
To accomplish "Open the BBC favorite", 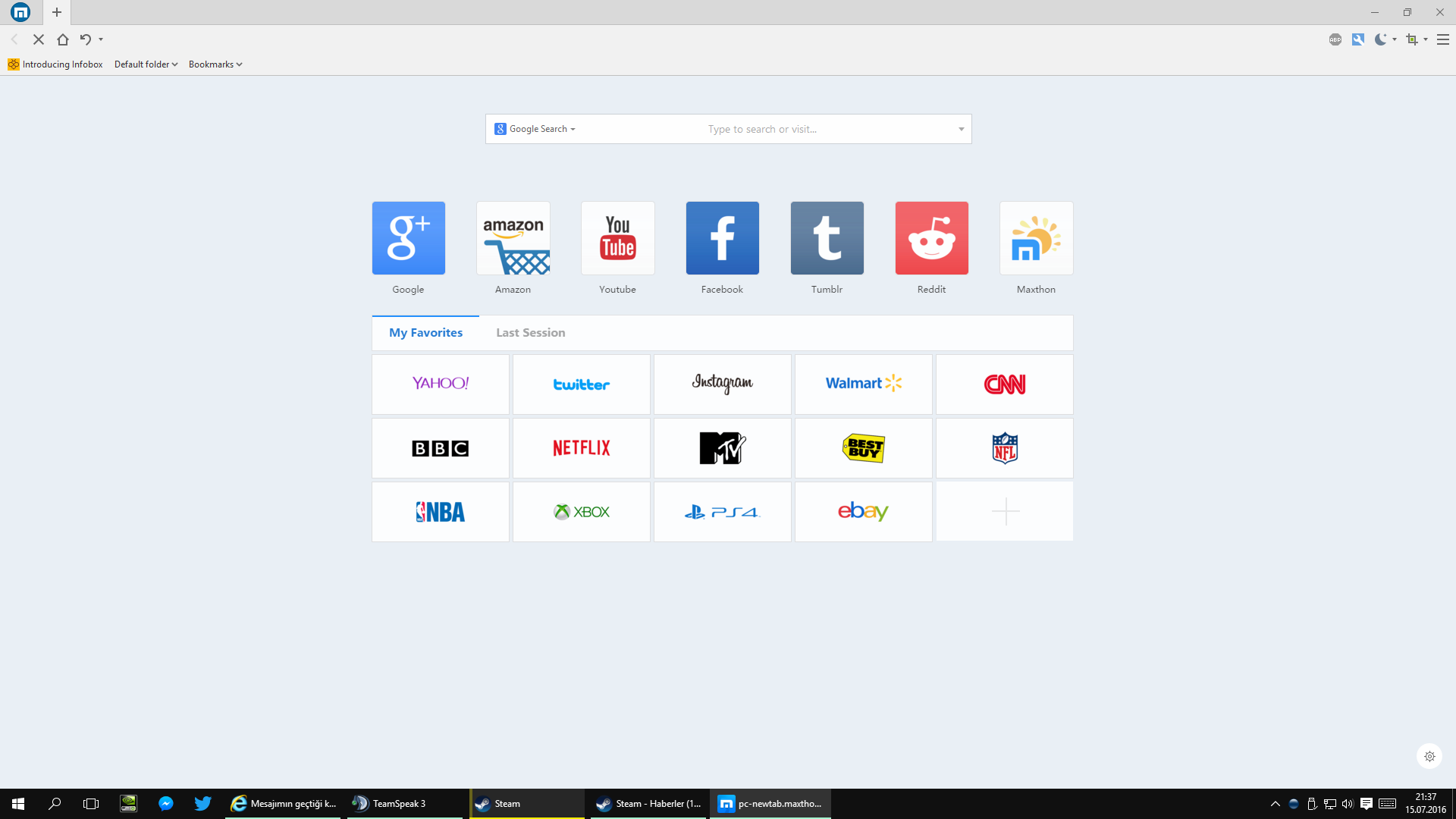I will click(441, 448).
